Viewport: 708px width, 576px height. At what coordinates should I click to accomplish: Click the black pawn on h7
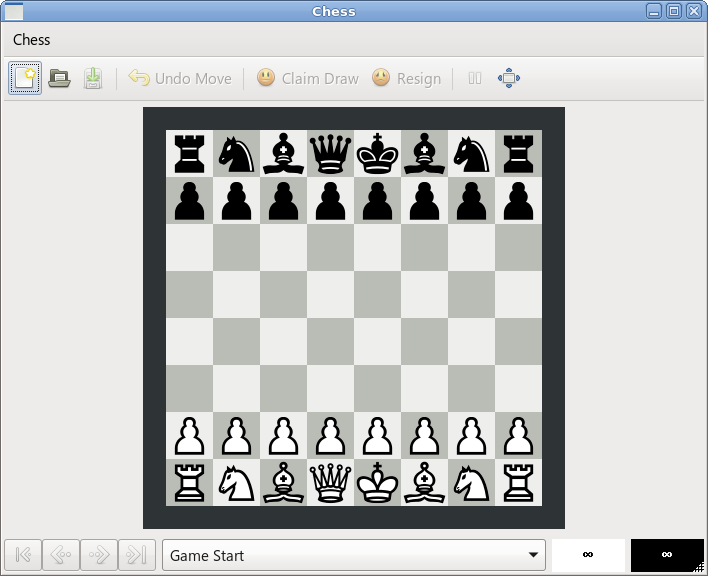[518, 200]
